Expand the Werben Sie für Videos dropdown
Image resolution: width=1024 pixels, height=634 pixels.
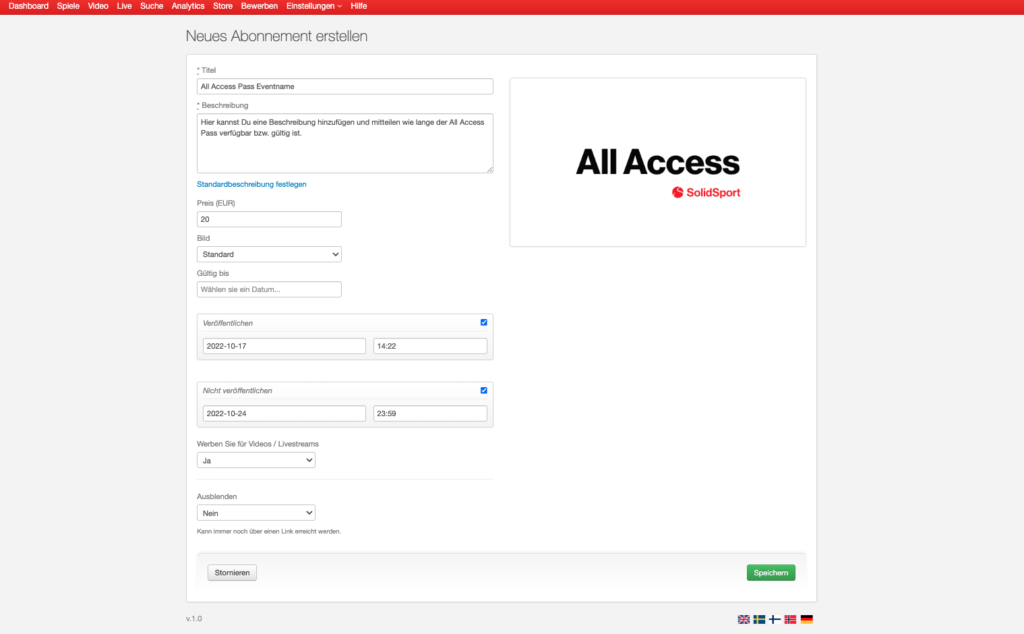point(256,460)
